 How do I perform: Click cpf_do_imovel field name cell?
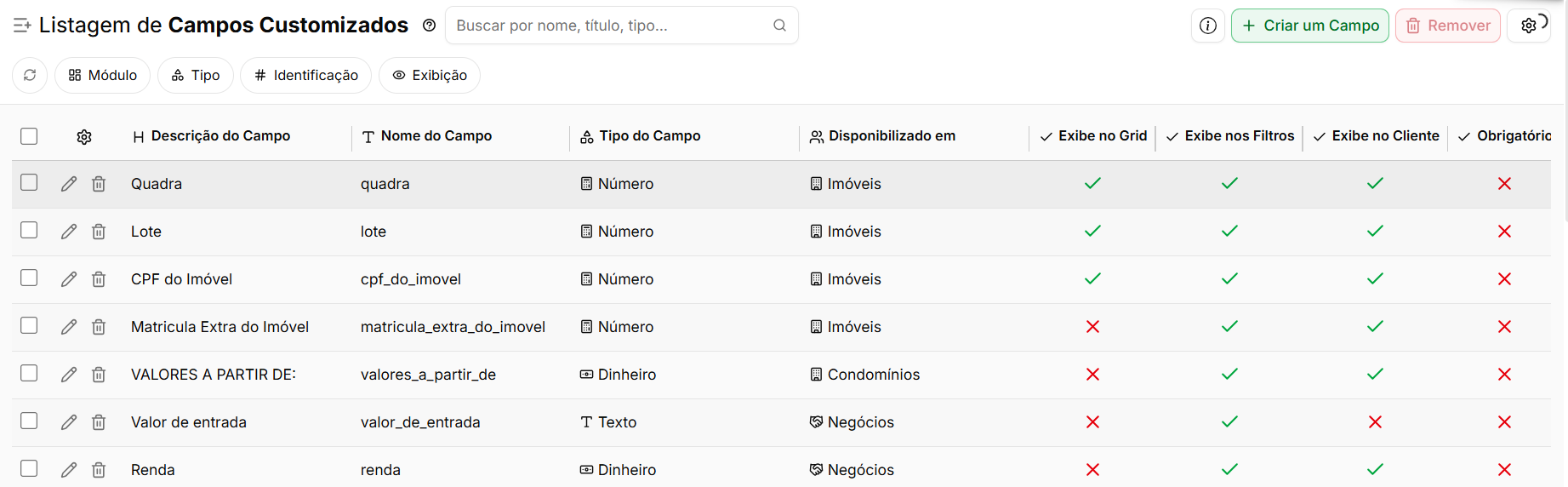[411, 279]
